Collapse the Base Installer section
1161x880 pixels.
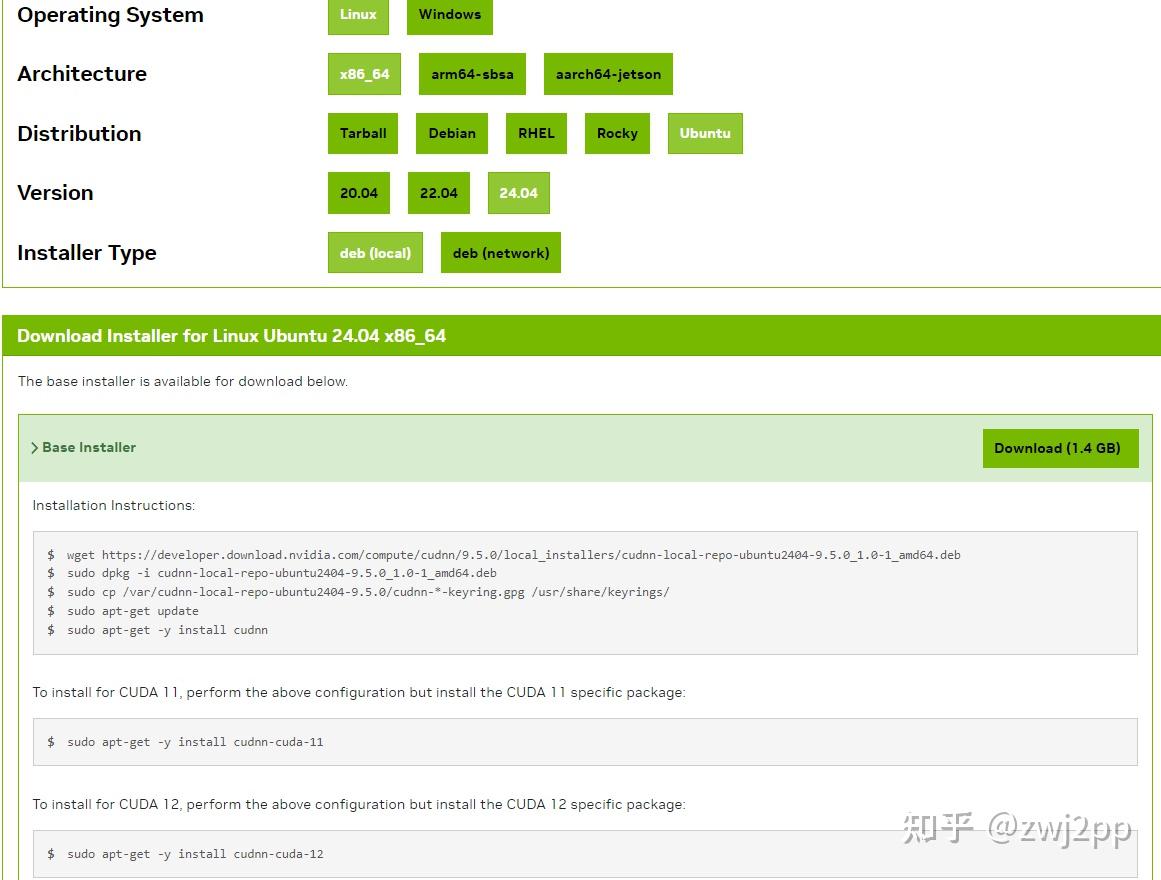pyautogui.click(x=83, y=447)
